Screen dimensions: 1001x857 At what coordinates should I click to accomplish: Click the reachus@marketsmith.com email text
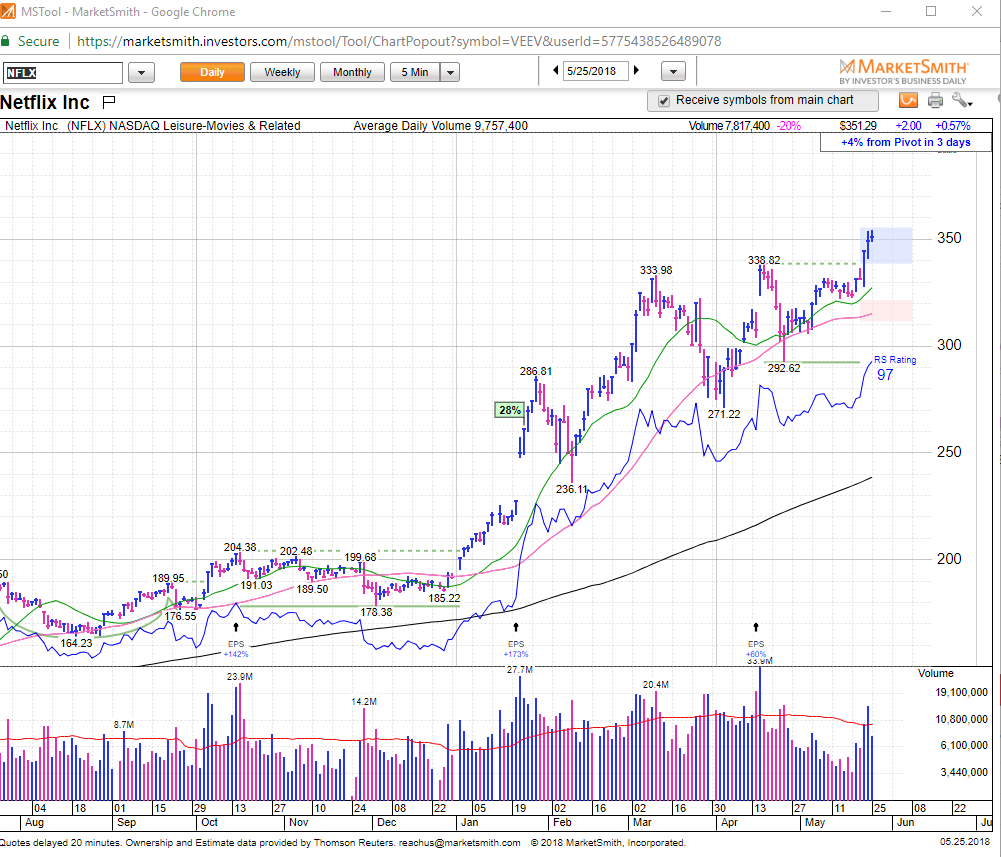460,843
